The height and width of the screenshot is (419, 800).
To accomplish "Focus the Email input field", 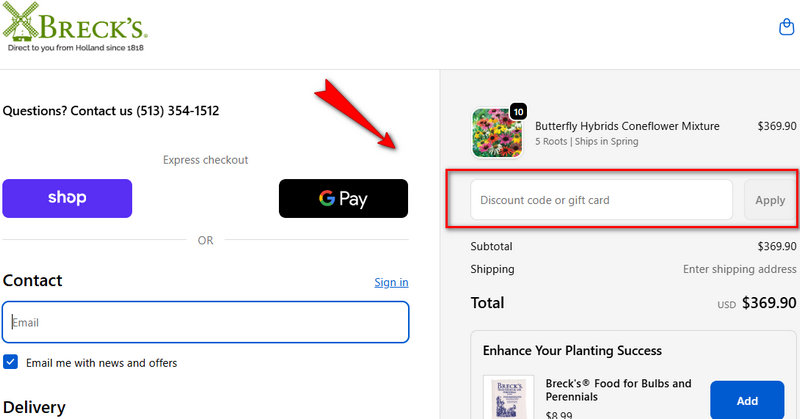I will (x=205, y=323).
